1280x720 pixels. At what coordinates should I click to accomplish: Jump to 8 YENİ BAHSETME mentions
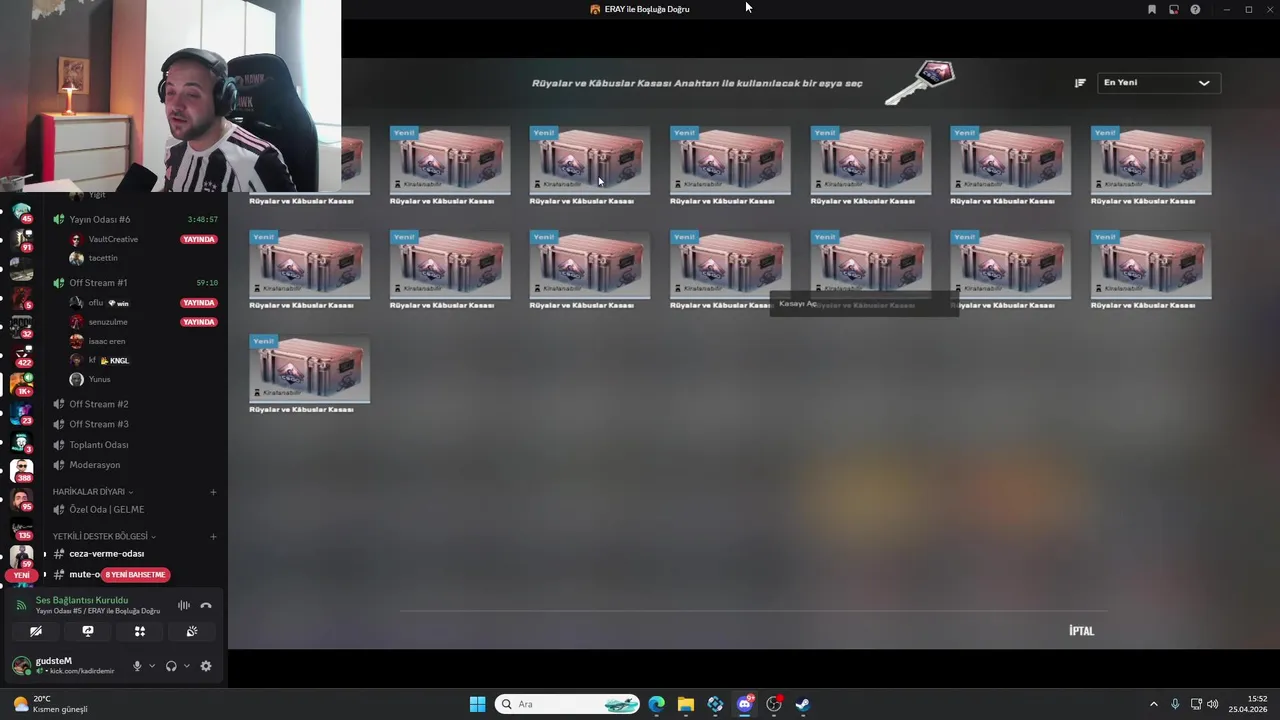(x=135, y=575)
